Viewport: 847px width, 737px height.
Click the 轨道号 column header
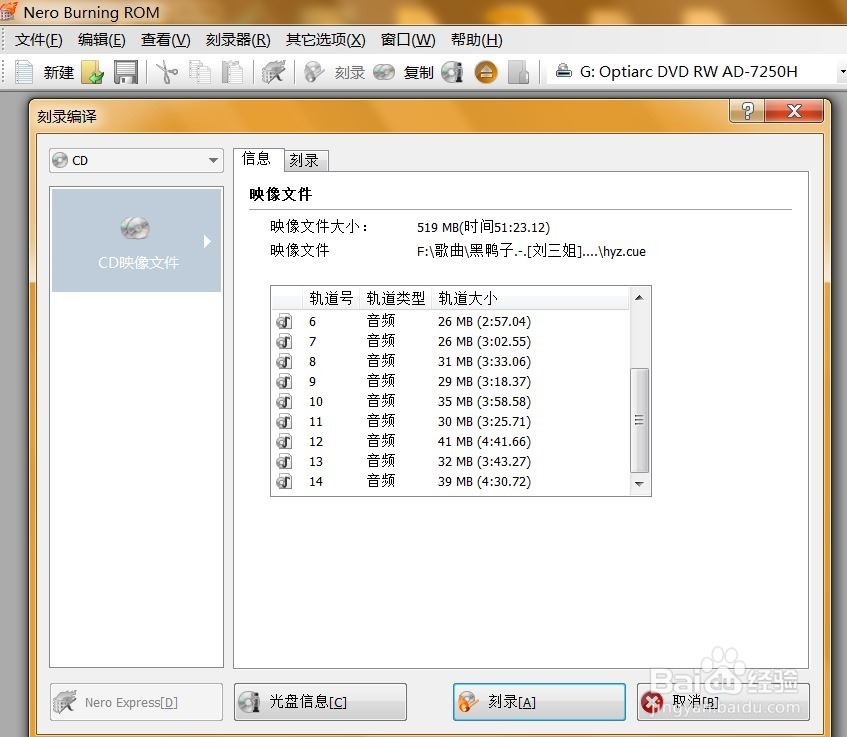click(331, 298)
